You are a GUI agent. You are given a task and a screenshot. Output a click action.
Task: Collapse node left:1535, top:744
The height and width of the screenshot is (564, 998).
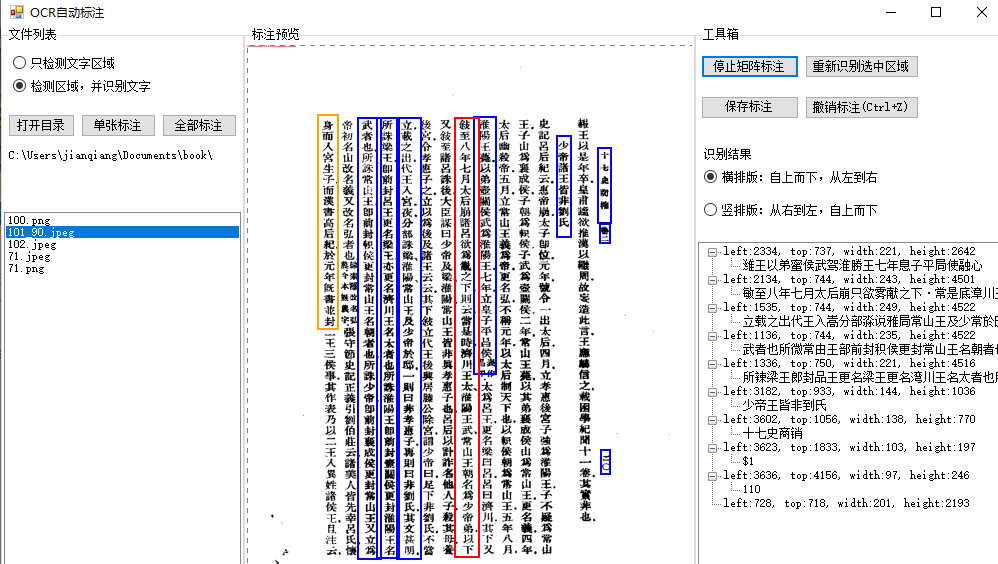tap(712, 307)
